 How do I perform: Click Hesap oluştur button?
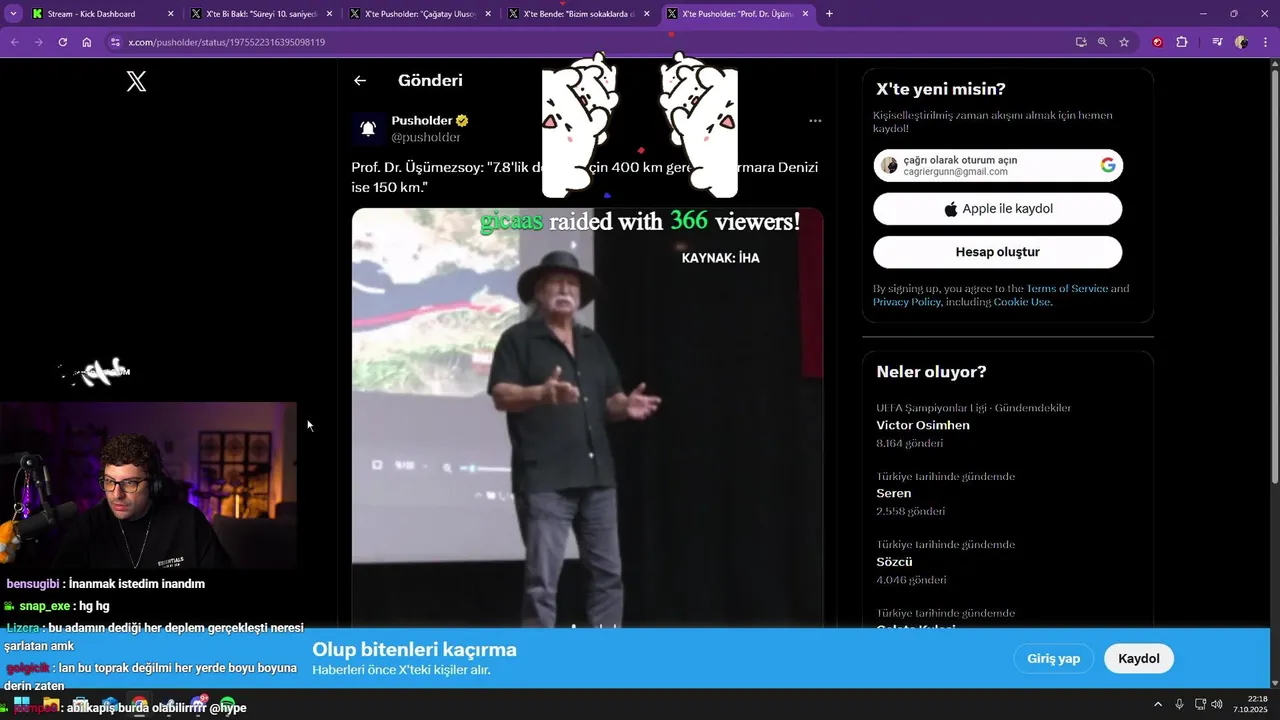click(x=998, y=252)
